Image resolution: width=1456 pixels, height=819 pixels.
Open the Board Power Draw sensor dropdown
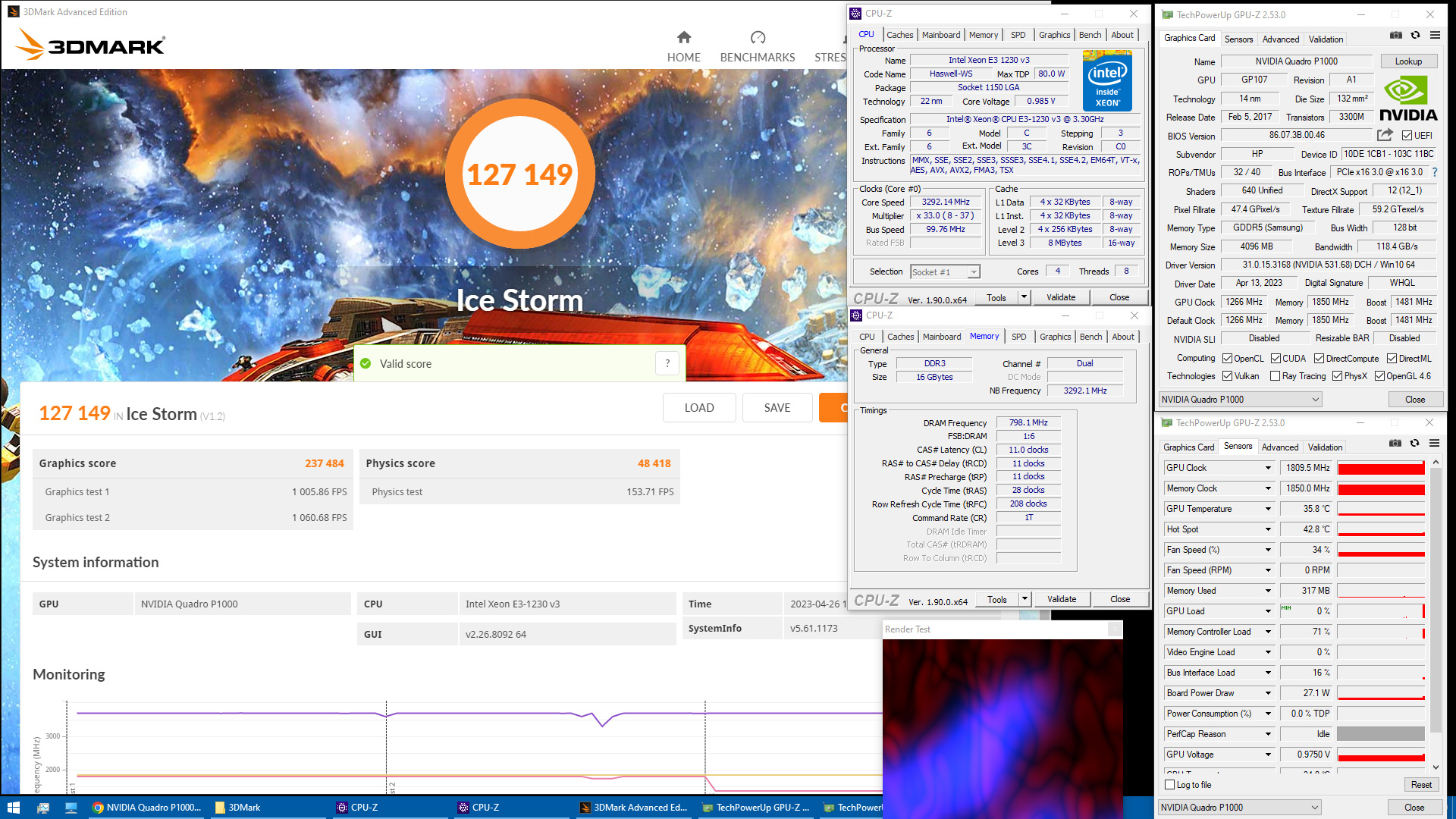pos(1268,693)
